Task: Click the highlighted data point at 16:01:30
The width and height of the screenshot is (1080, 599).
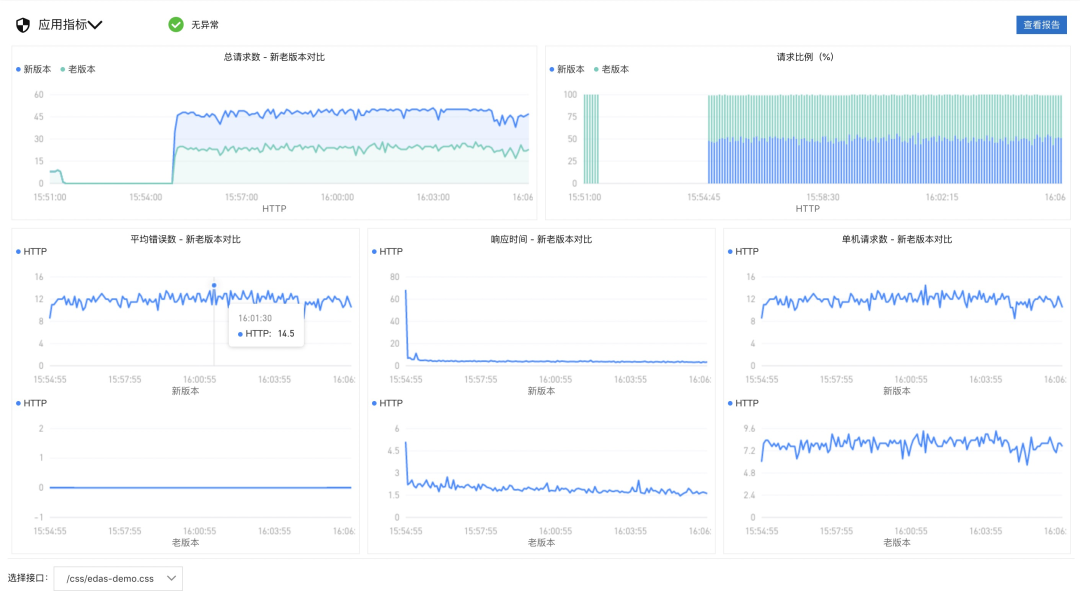Action: (x=214, y=285)
